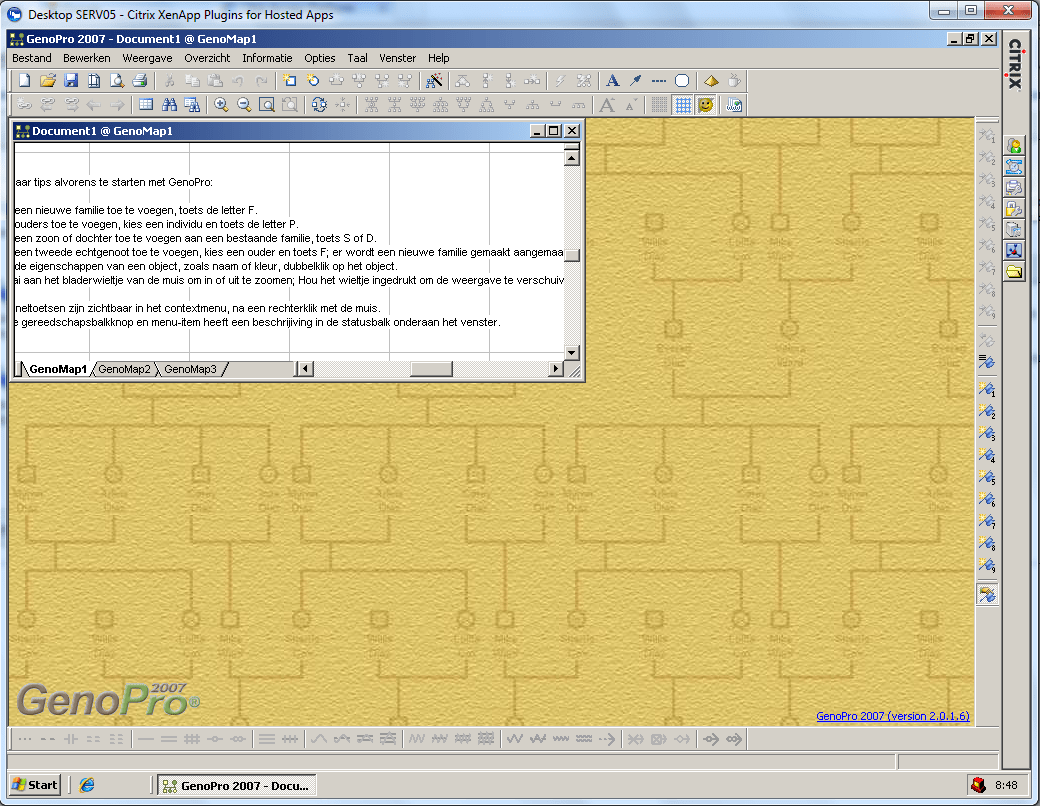Create a new document with toolbar icon
The width and height of the screenshot is (1040, 806).
(25, 81)
